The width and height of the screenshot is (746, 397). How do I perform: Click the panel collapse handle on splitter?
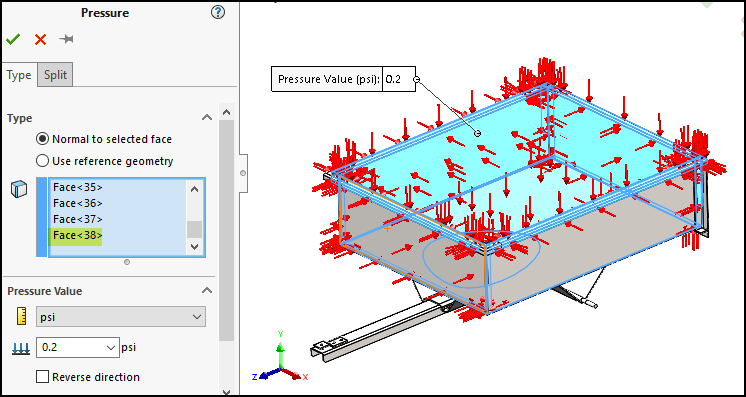click(243, 173)
